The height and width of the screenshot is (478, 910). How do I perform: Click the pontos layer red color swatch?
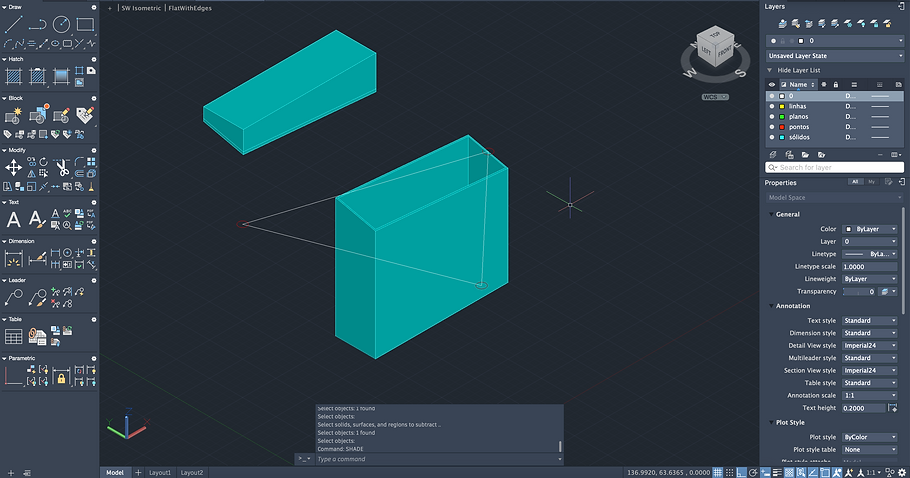782,127
